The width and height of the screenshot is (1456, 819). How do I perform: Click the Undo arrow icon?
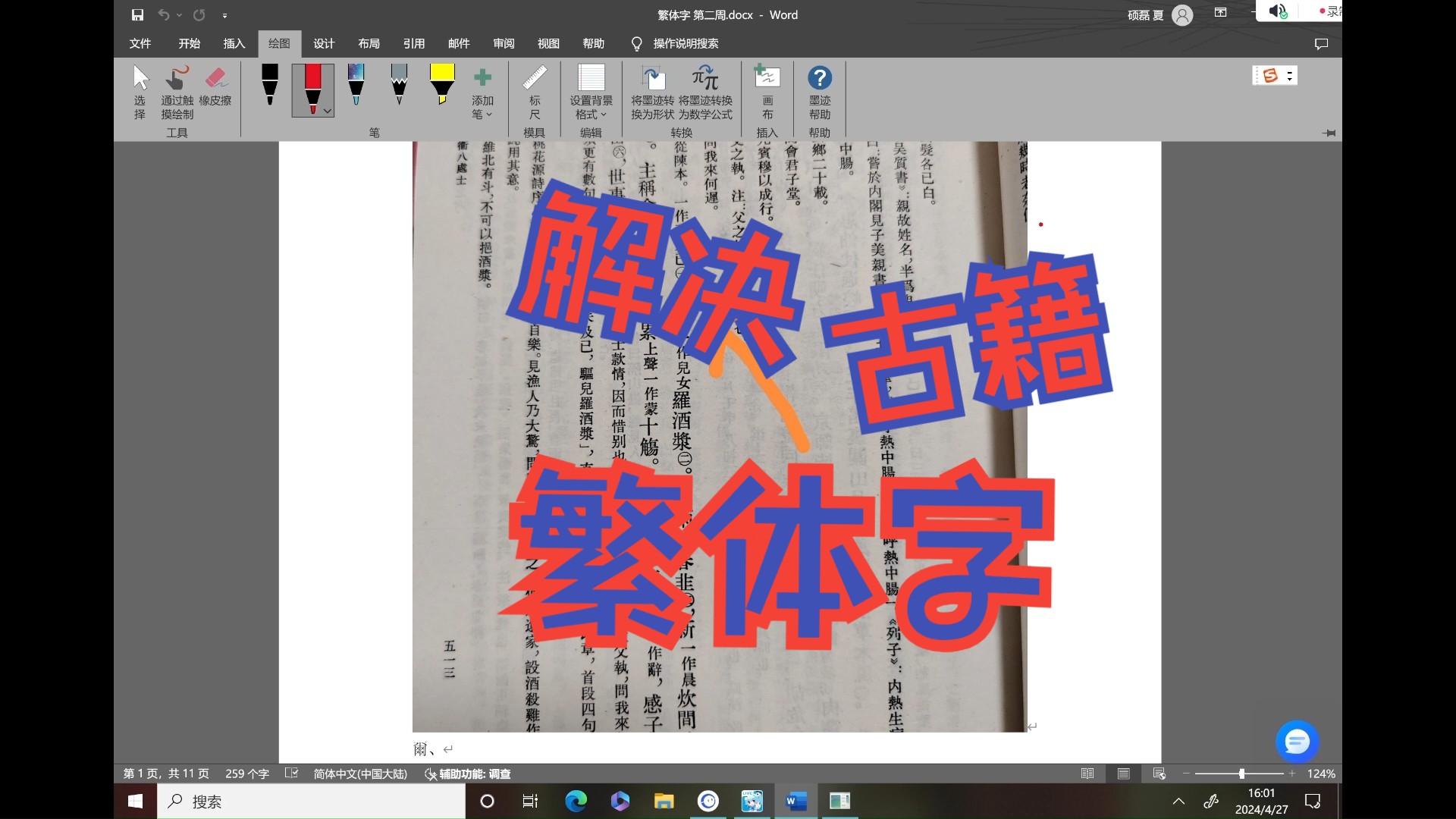tap(163, 15)
